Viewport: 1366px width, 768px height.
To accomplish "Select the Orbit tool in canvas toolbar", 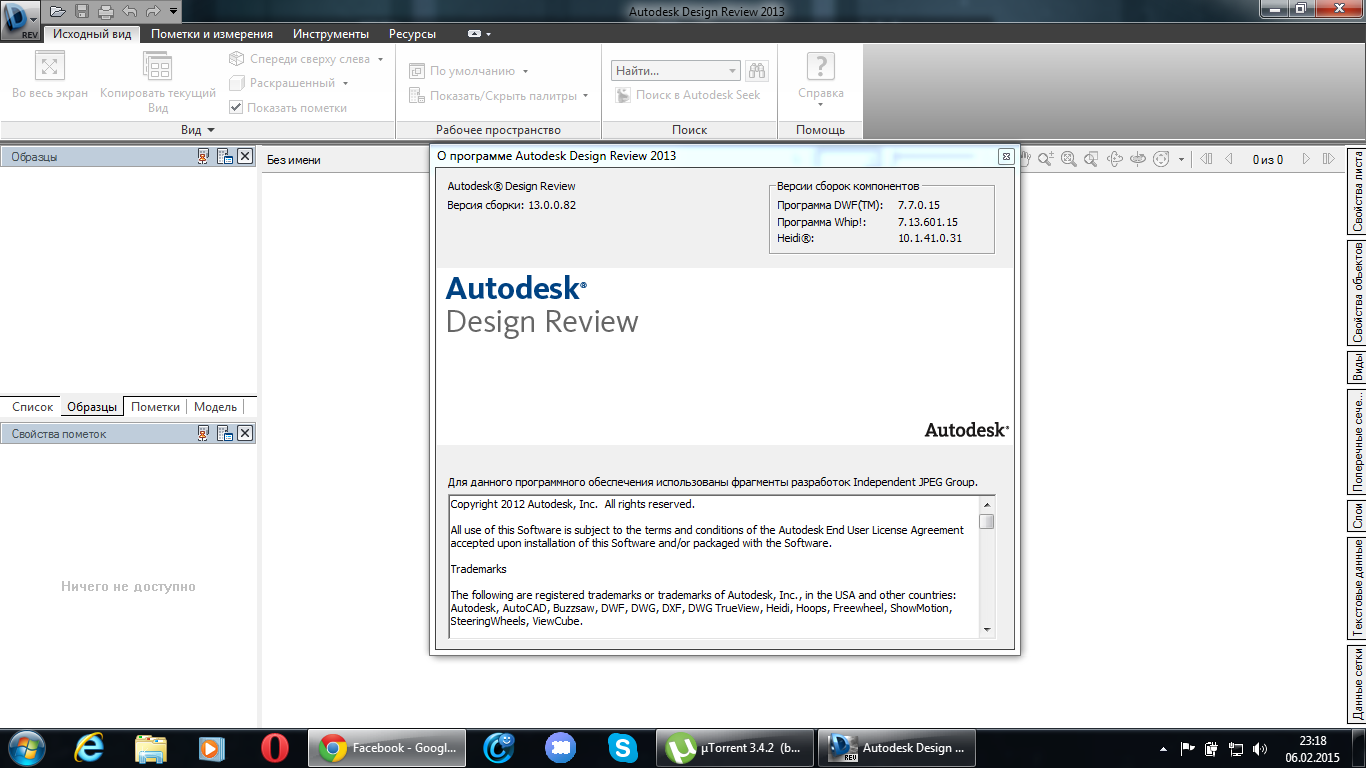I will [x=1115, y=158].
